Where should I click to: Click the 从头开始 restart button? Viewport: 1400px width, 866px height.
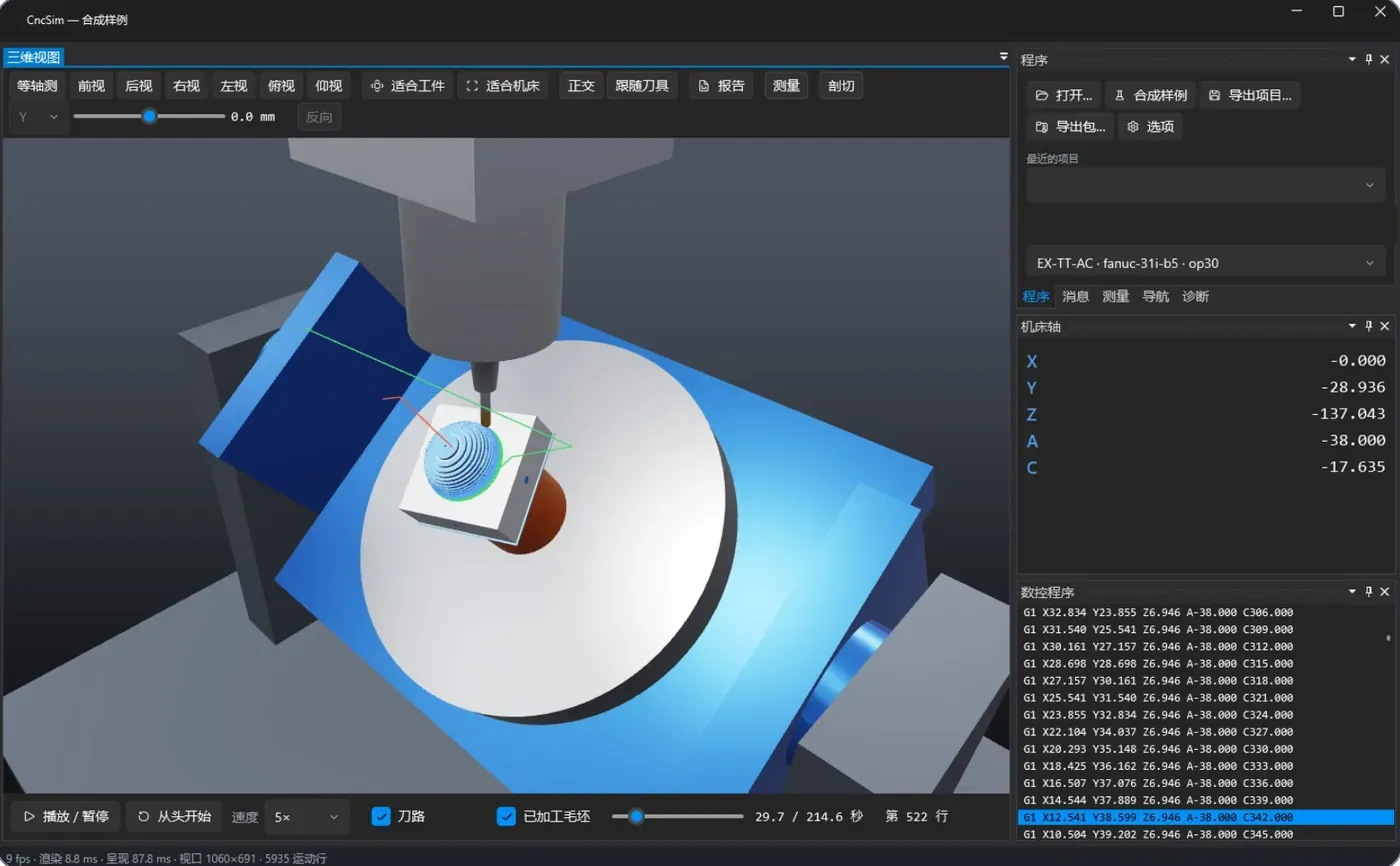[174, 816]
